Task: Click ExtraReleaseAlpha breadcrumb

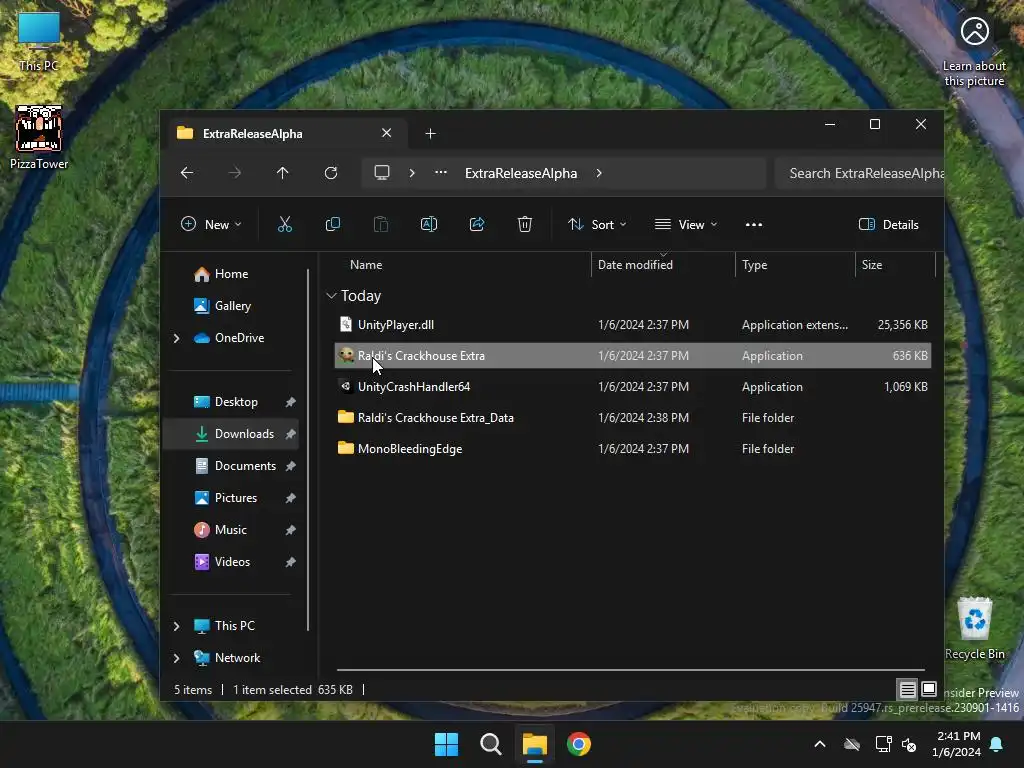Action: (521, 173)
